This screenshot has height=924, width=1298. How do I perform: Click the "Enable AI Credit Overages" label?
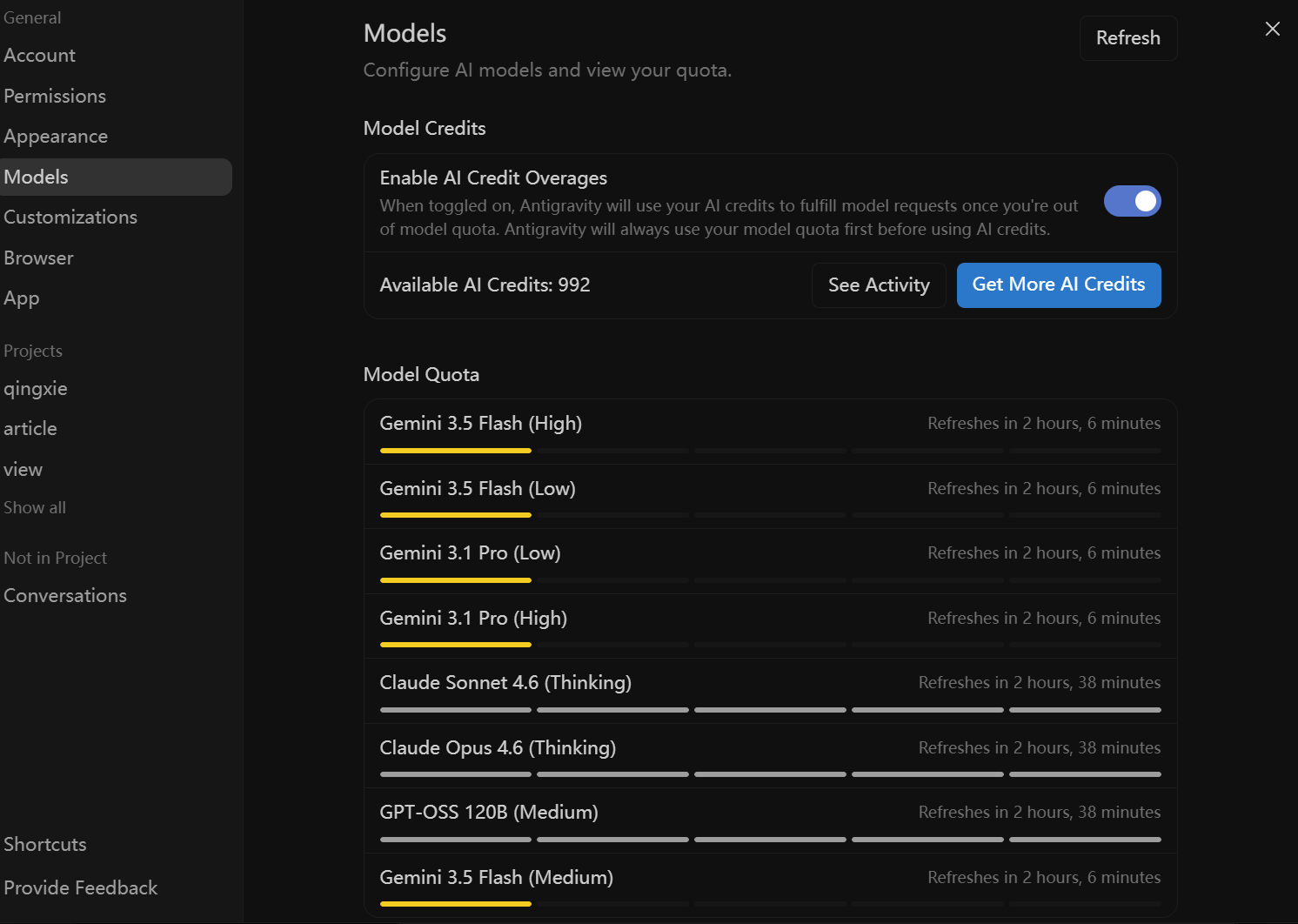point(493,178)
